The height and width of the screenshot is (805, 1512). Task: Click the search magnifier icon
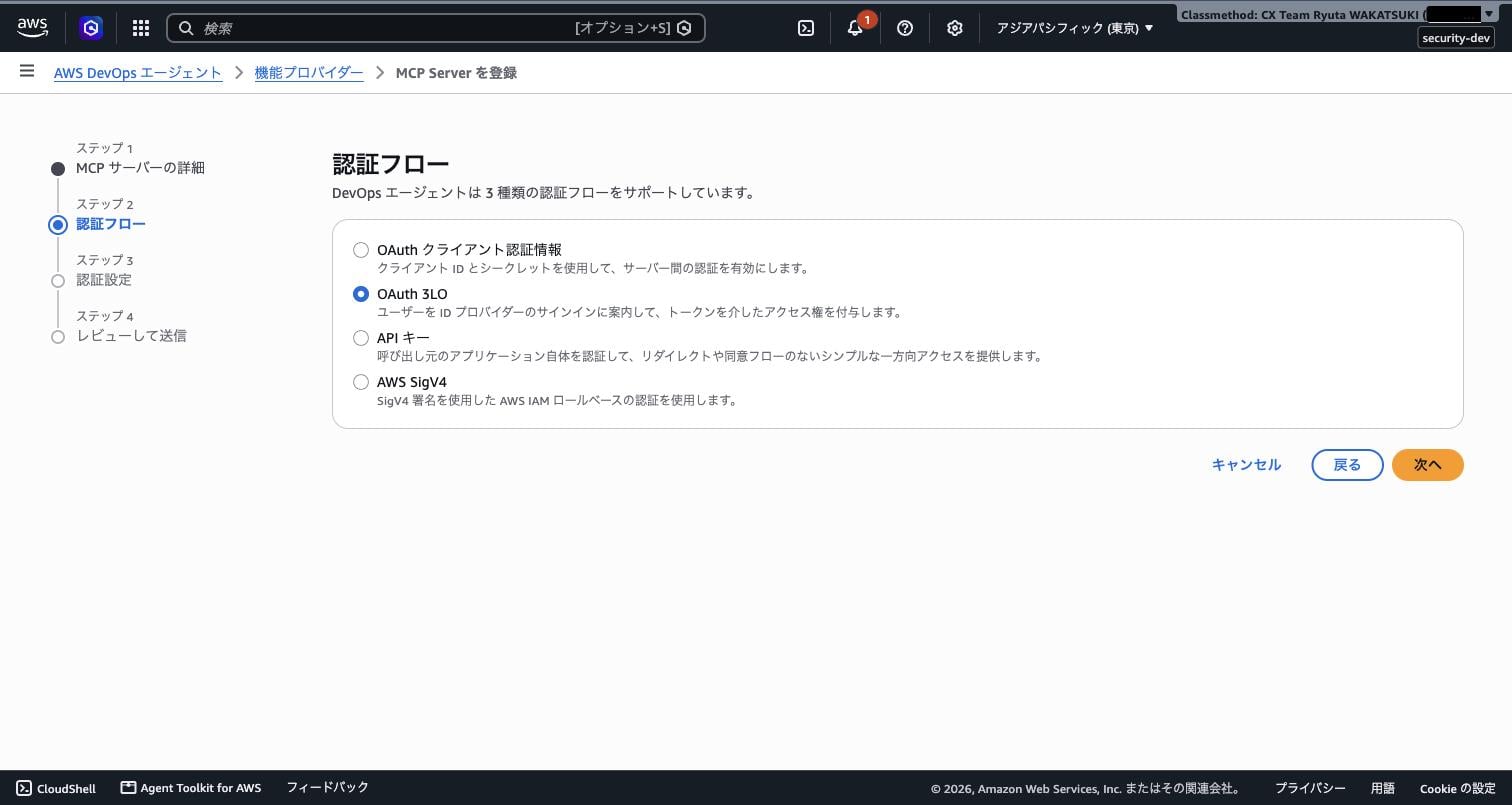[x=186, y=28]
